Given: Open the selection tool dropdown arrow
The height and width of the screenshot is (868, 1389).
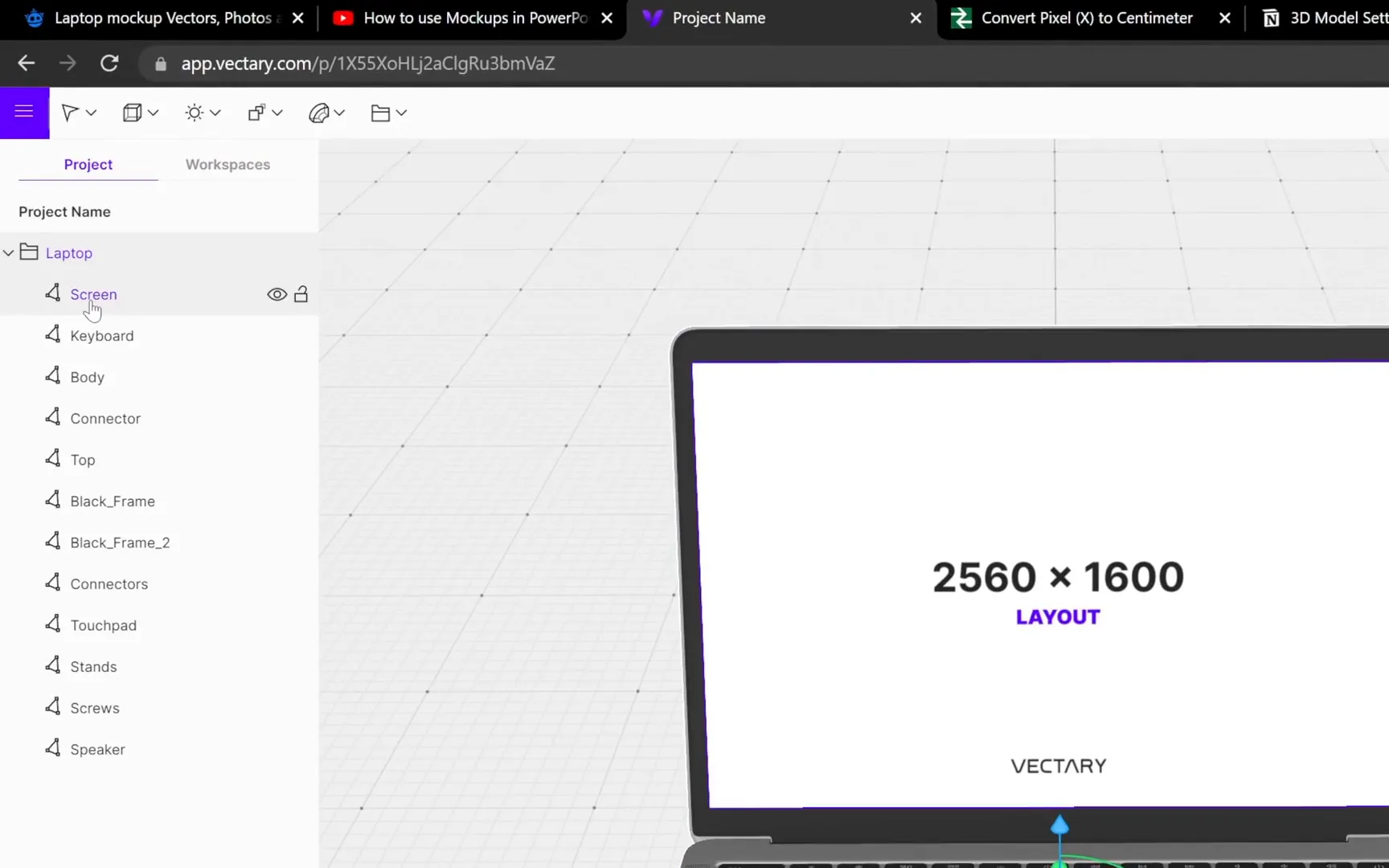Looking at the screenshot, I should click(x=91, y=113).
